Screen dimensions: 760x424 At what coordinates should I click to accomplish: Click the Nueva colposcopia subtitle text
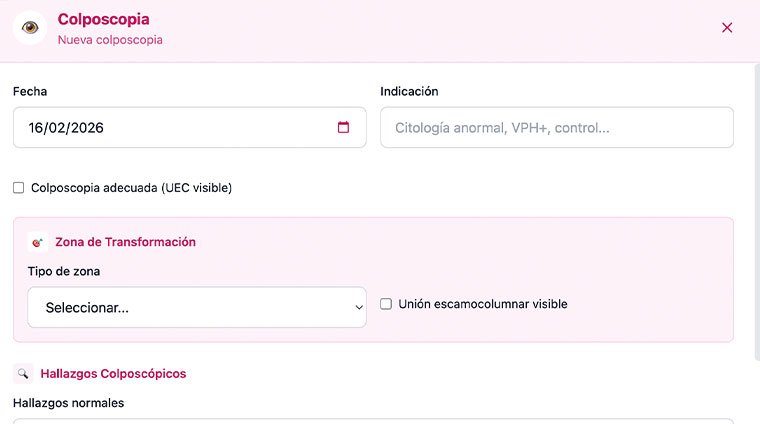[x=110, y=40]
